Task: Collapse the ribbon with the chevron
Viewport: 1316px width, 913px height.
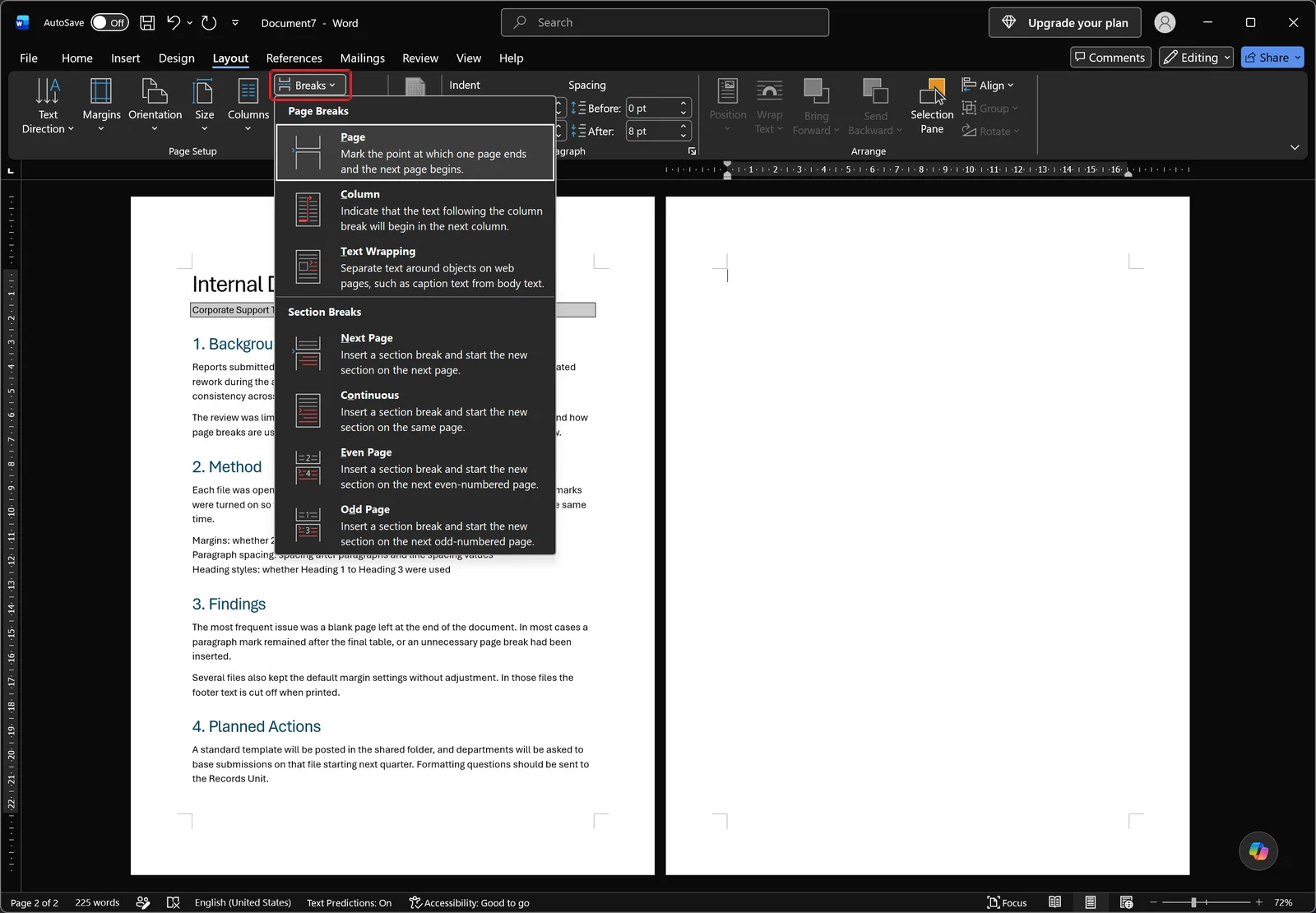Action: coord(1295,147)
